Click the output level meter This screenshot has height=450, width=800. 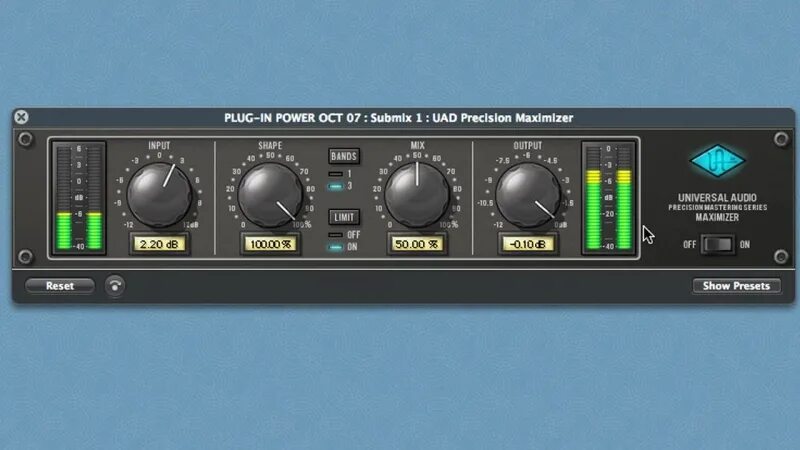pyautogui.click(x=609, y=197)
